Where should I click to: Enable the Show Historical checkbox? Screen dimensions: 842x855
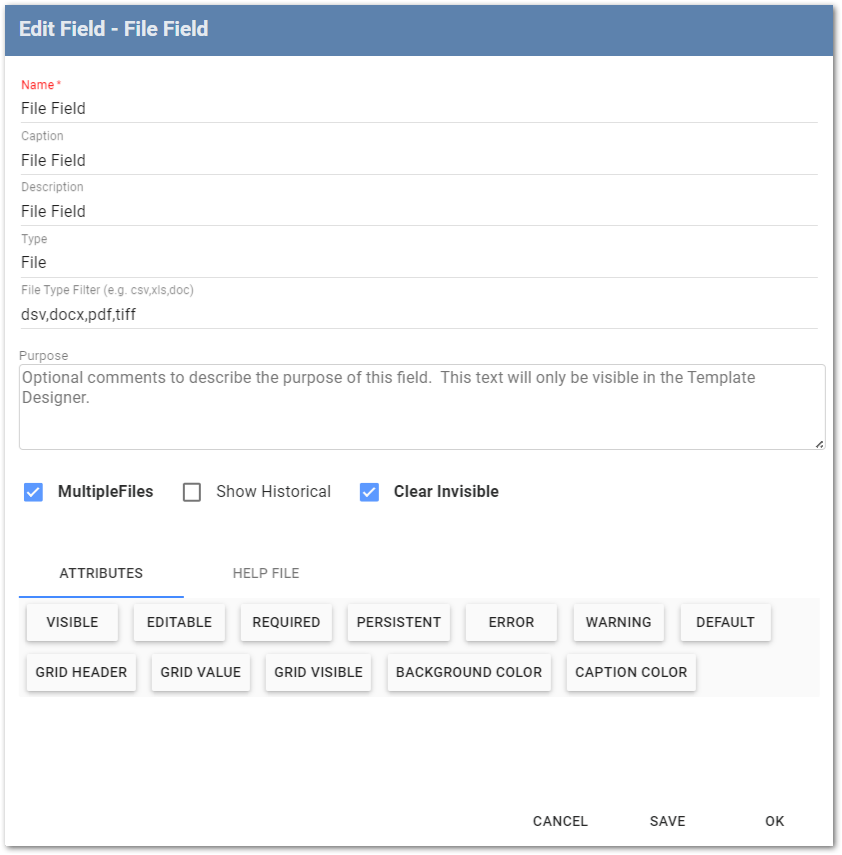[193, 492]
